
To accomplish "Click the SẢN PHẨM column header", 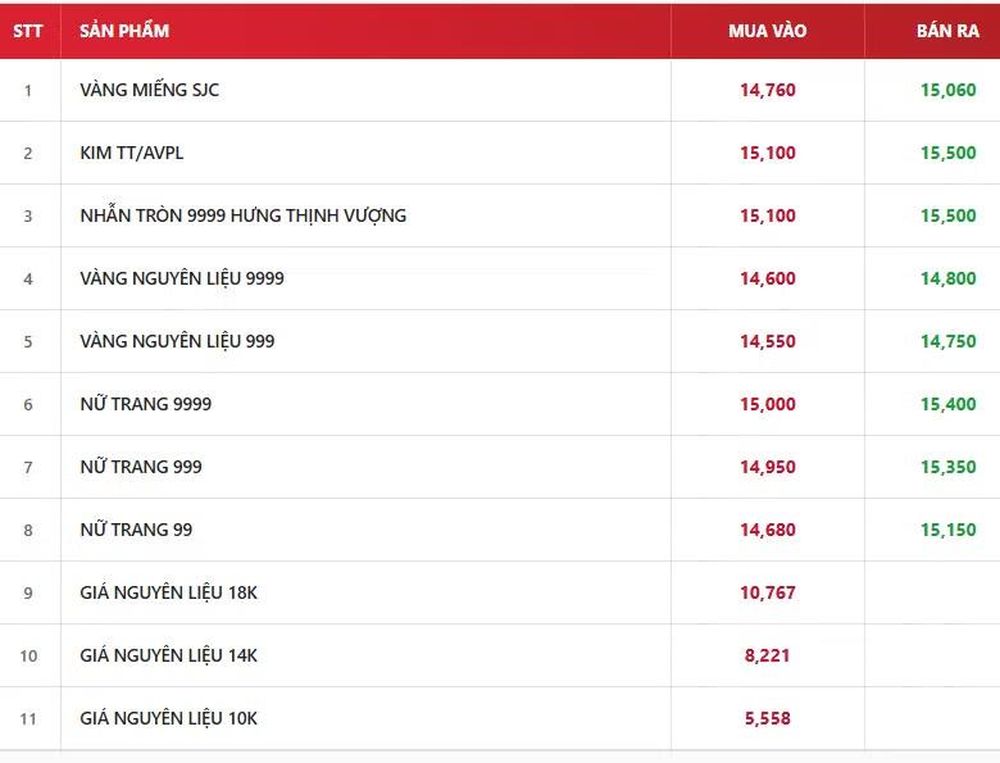I will click(124, 31).
